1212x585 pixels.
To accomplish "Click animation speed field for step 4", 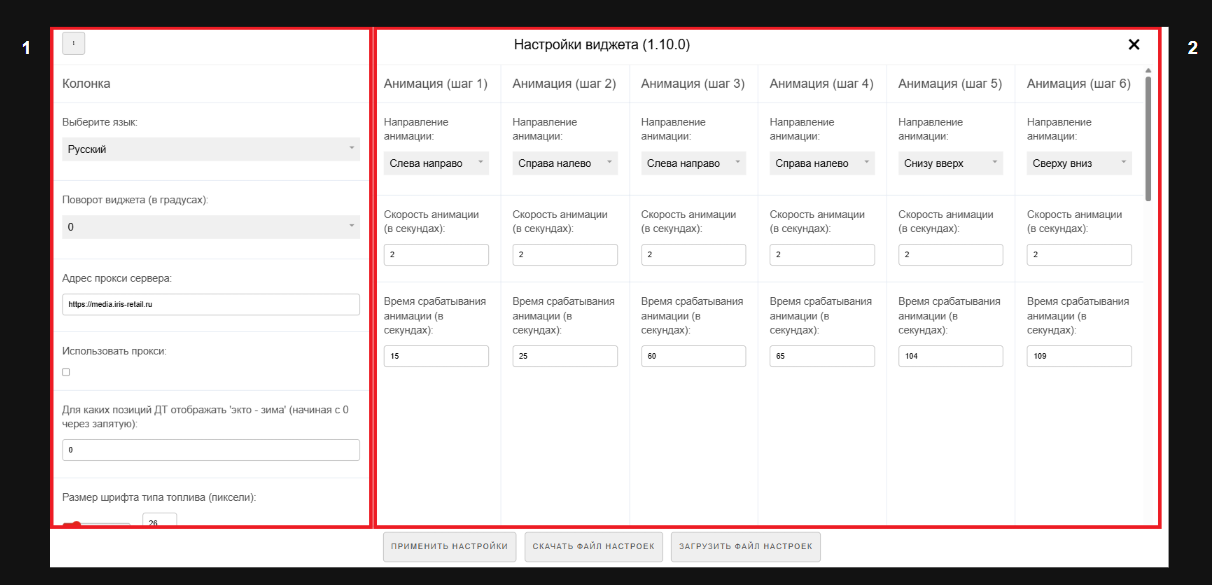I will coord(821,255).
